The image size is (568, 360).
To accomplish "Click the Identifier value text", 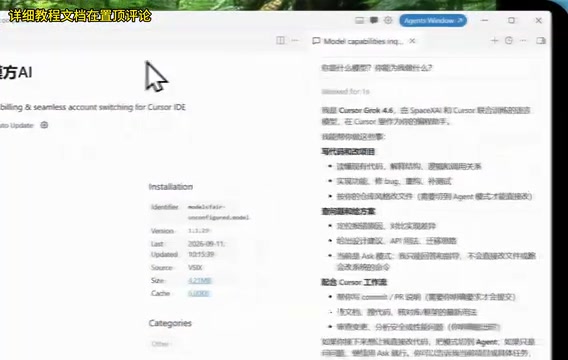I will [218, 212].
